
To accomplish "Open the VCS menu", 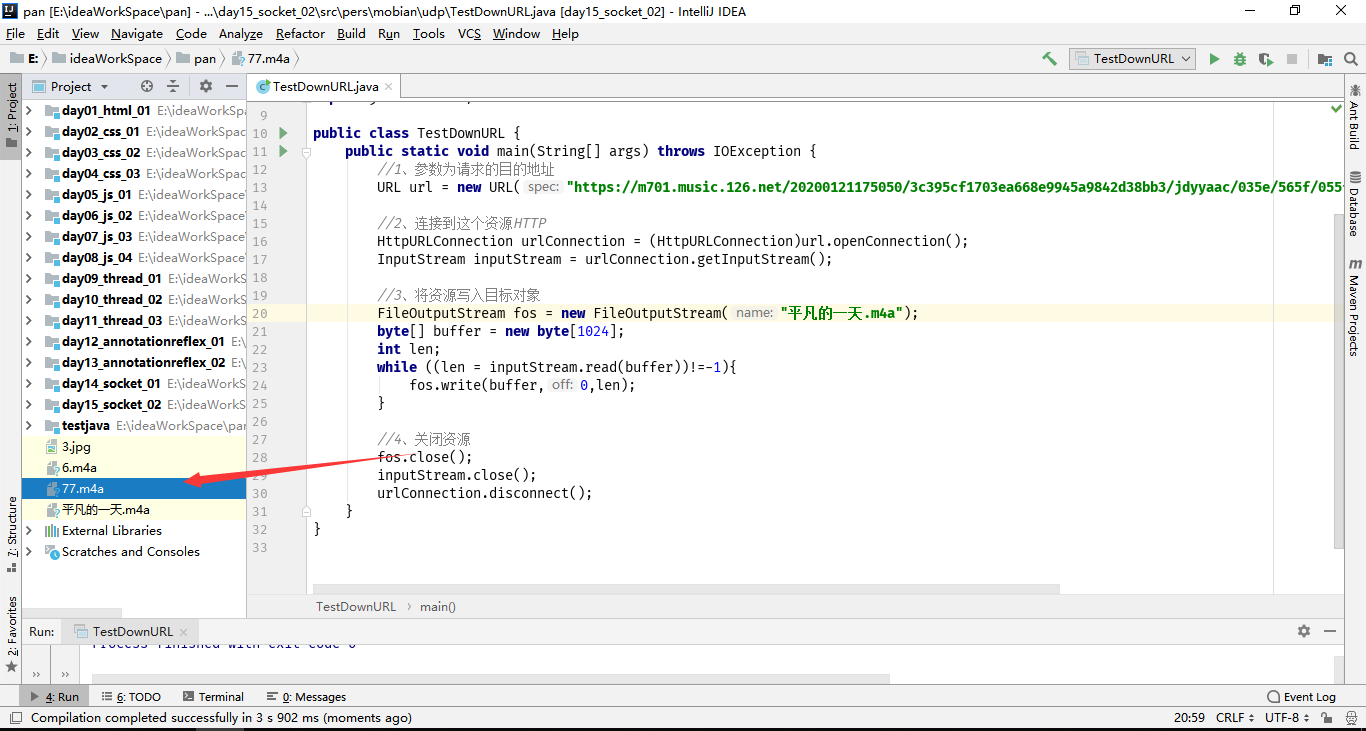I will pyautogui.click(x=469, y=33).
